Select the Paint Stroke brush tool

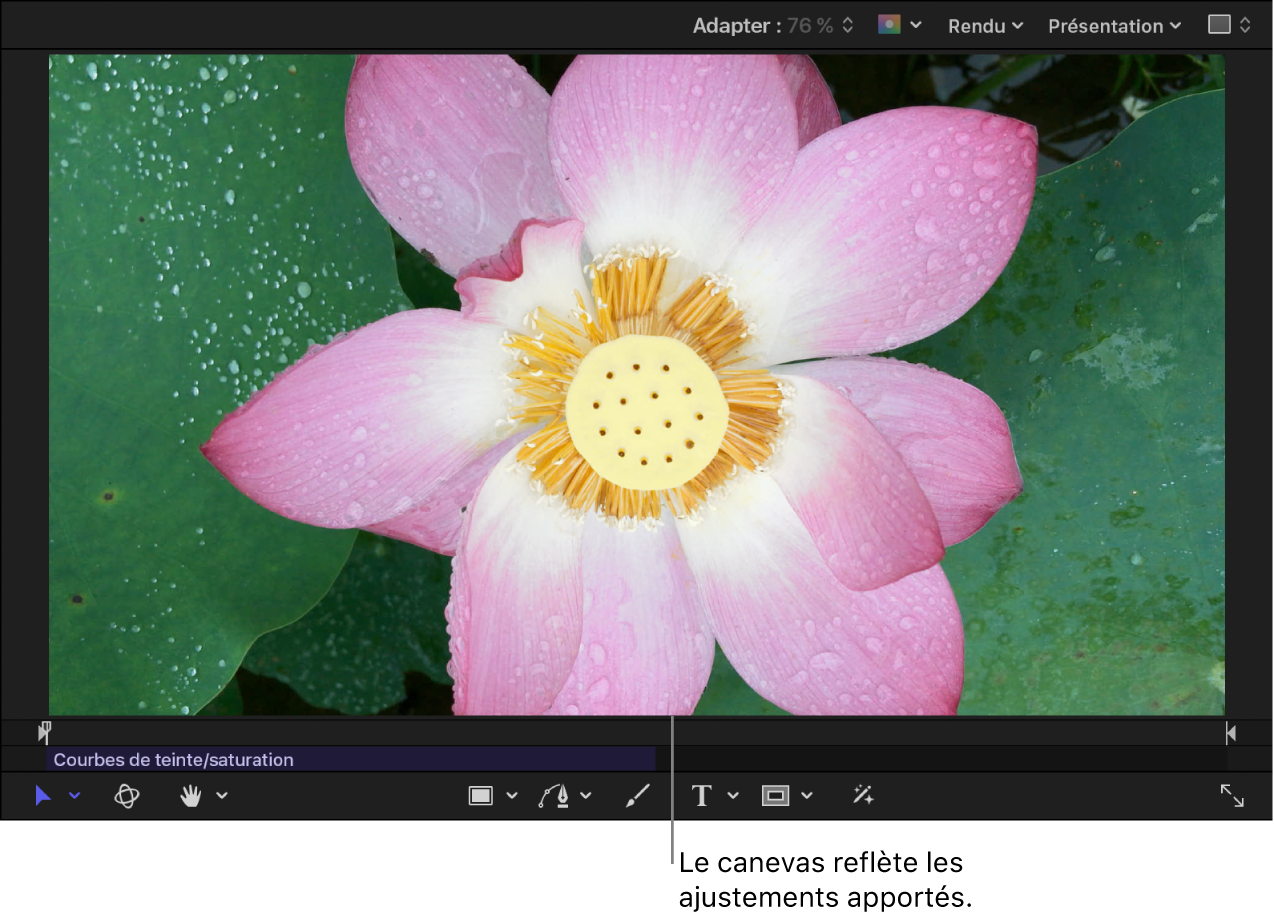(637, 796)
